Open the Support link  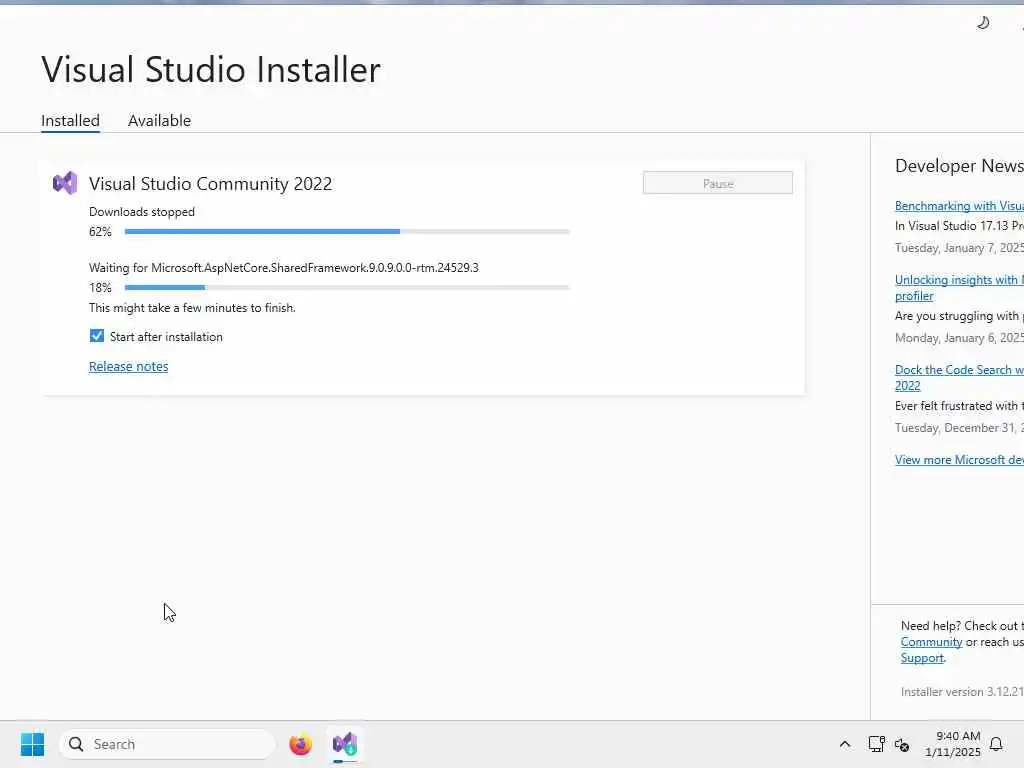coord(922,658)
